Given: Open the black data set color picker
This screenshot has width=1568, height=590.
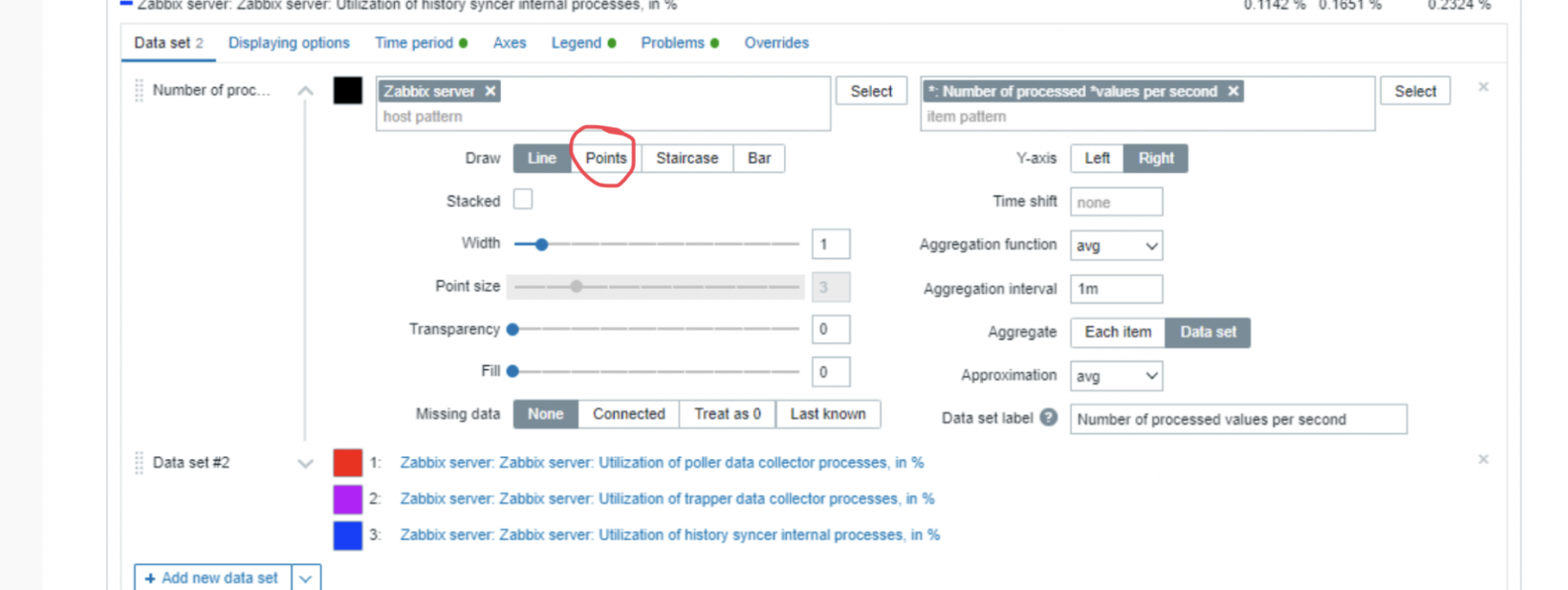Looking at the screenshot, I should [348, 91].
